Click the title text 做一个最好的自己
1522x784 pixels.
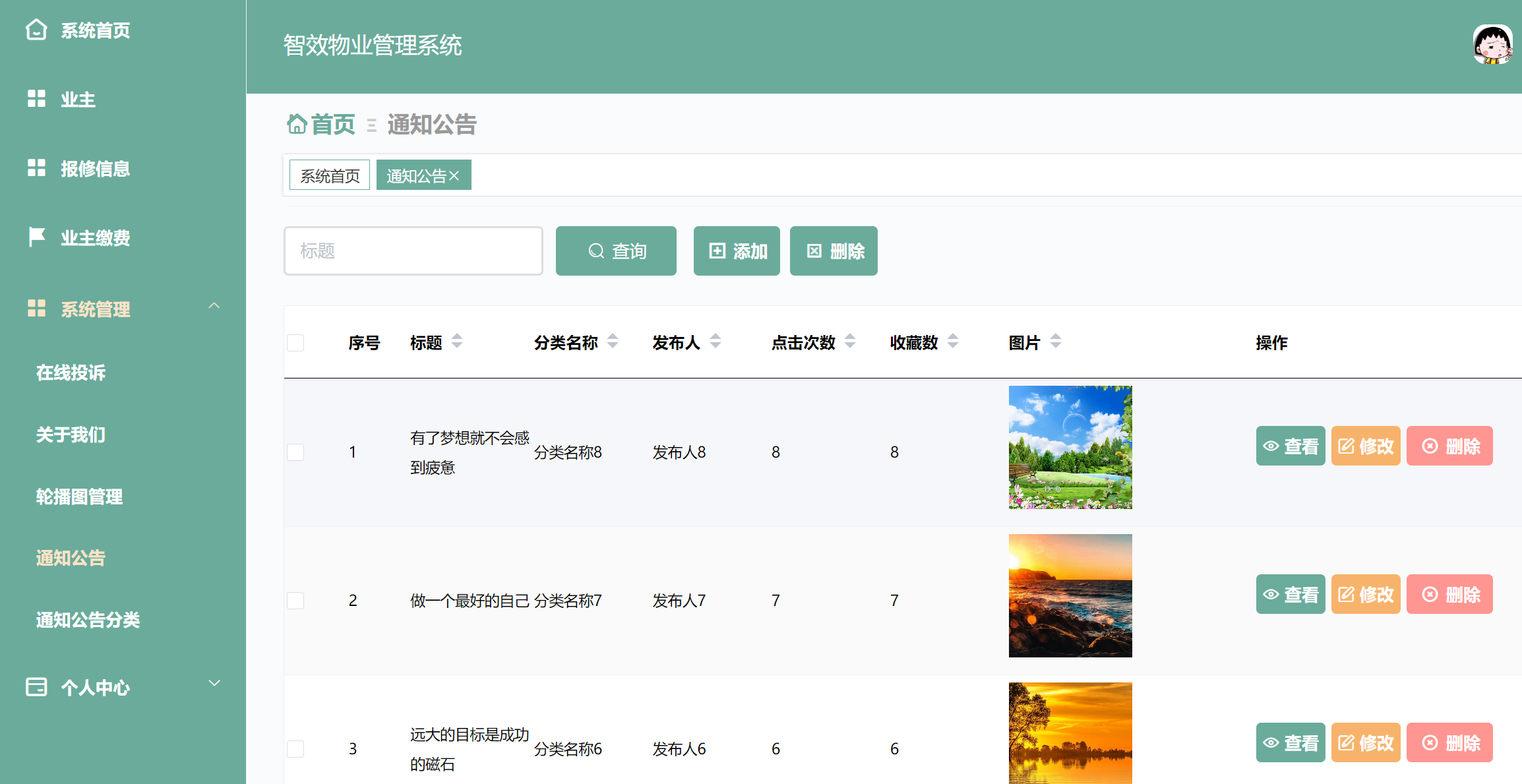tap(470, 601)
